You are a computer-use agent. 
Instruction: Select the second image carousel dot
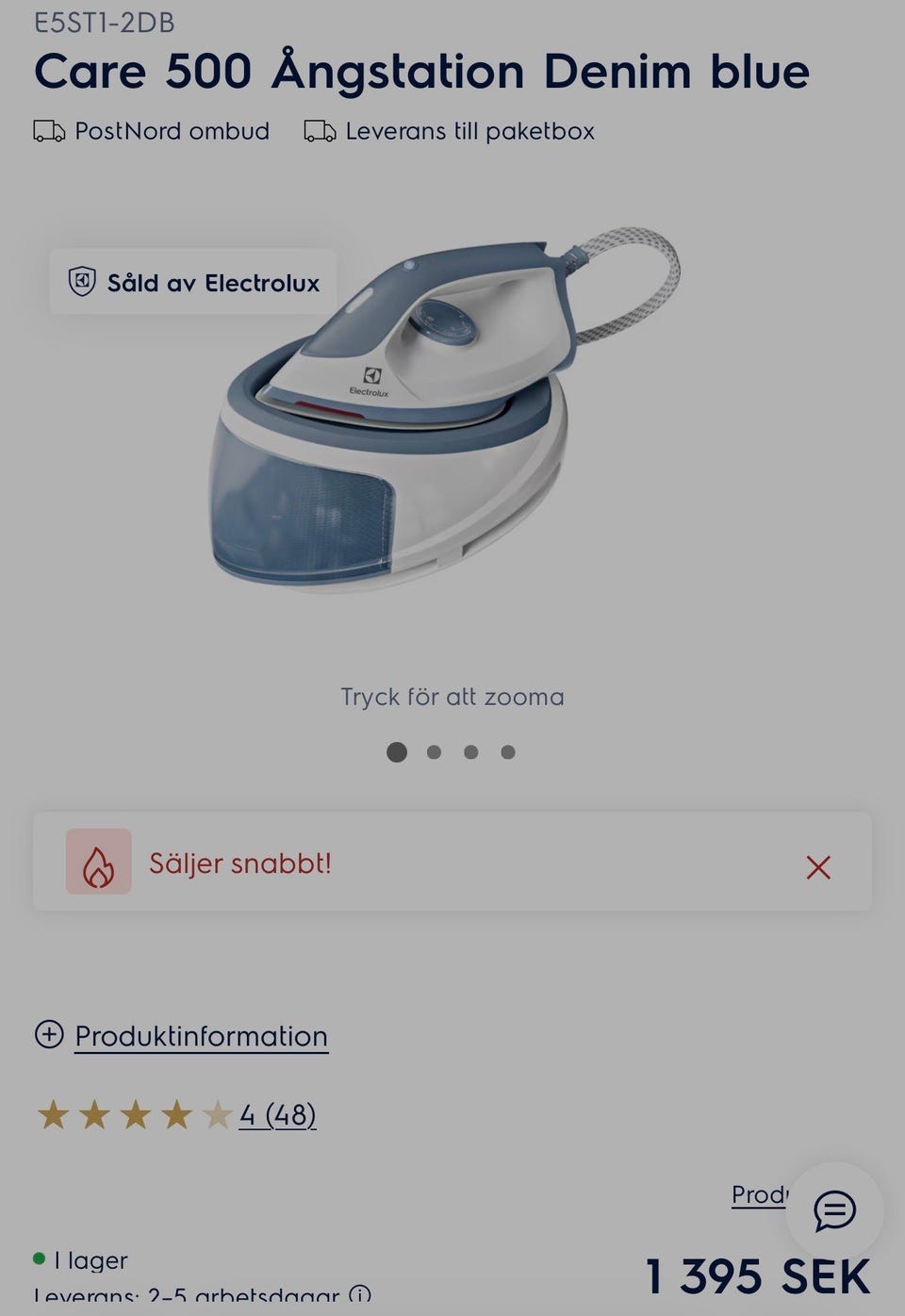434,752
